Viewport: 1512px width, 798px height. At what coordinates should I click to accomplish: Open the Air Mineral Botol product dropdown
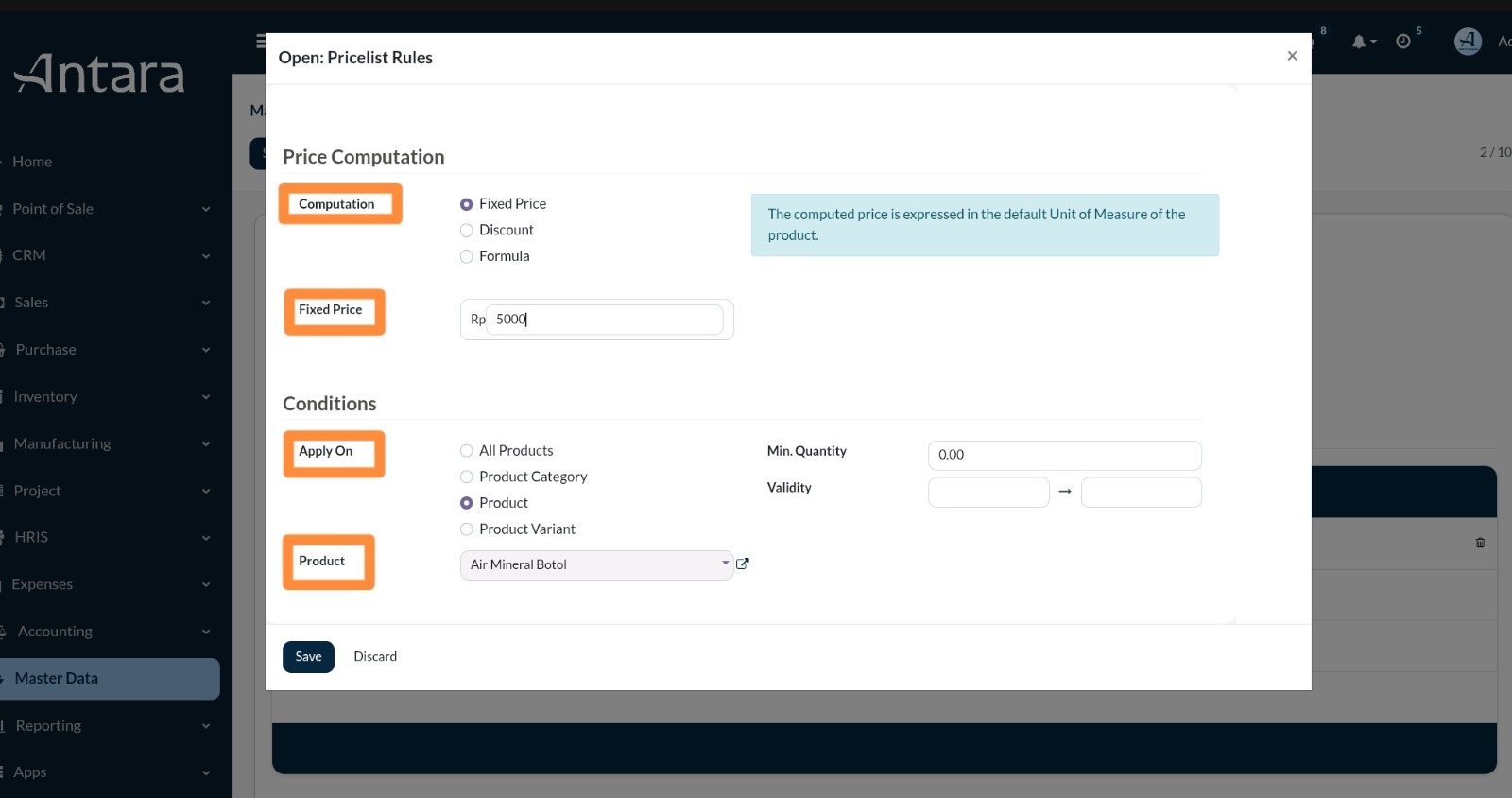[596, 564]
